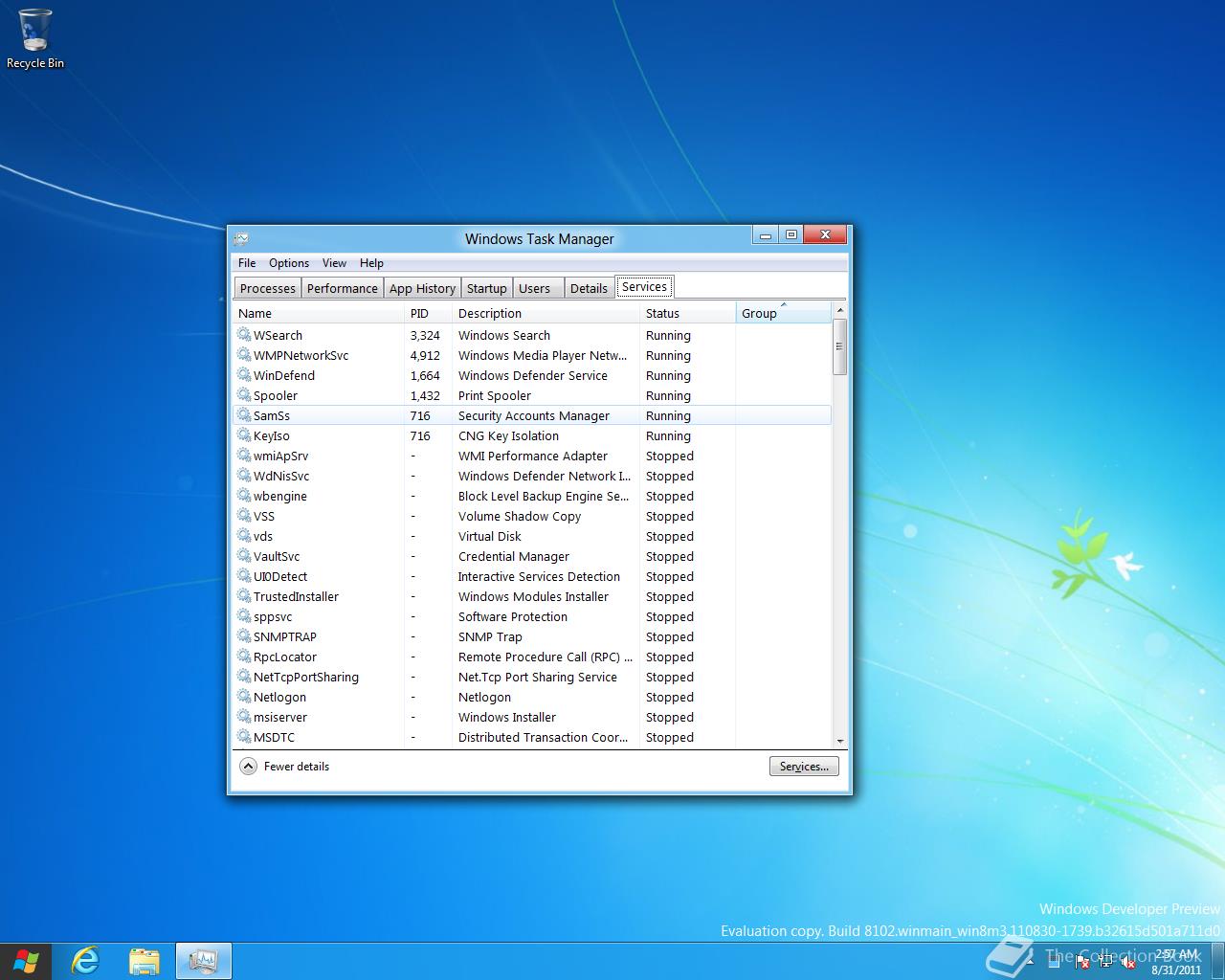Open Windows Explorer from the taskbar
This screenshot has height=980, width=1225.
(145, 961)
